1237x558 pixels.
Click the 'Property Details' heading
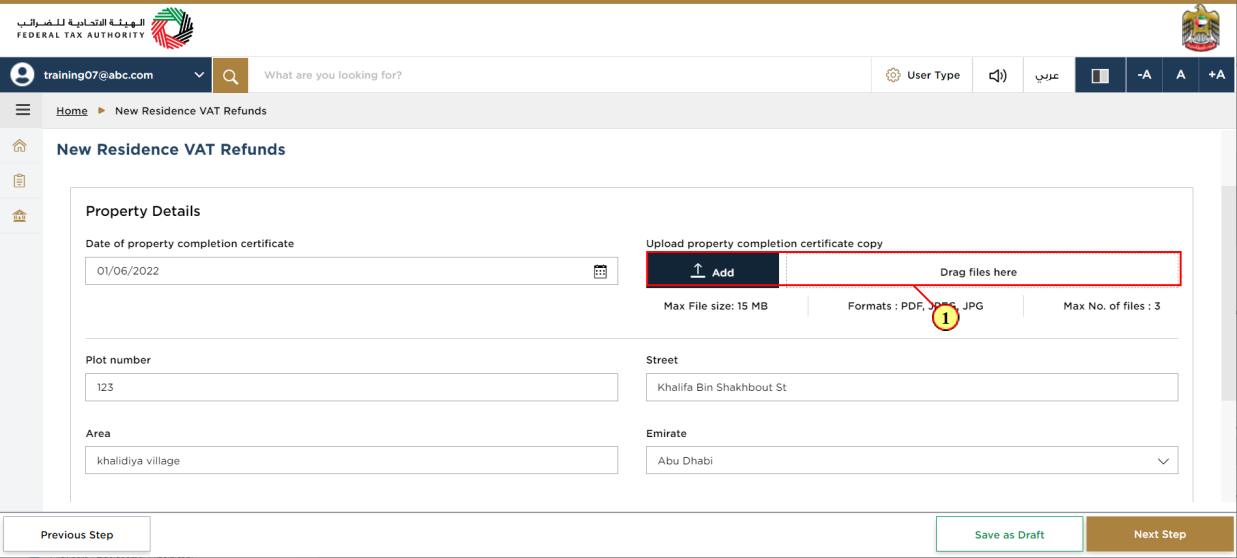[x=143, y=211]
